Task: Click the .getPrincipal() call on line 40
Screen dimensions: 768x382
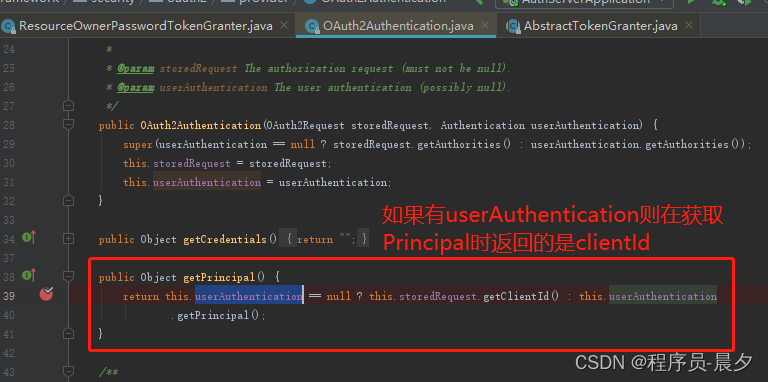Action: 217,315
